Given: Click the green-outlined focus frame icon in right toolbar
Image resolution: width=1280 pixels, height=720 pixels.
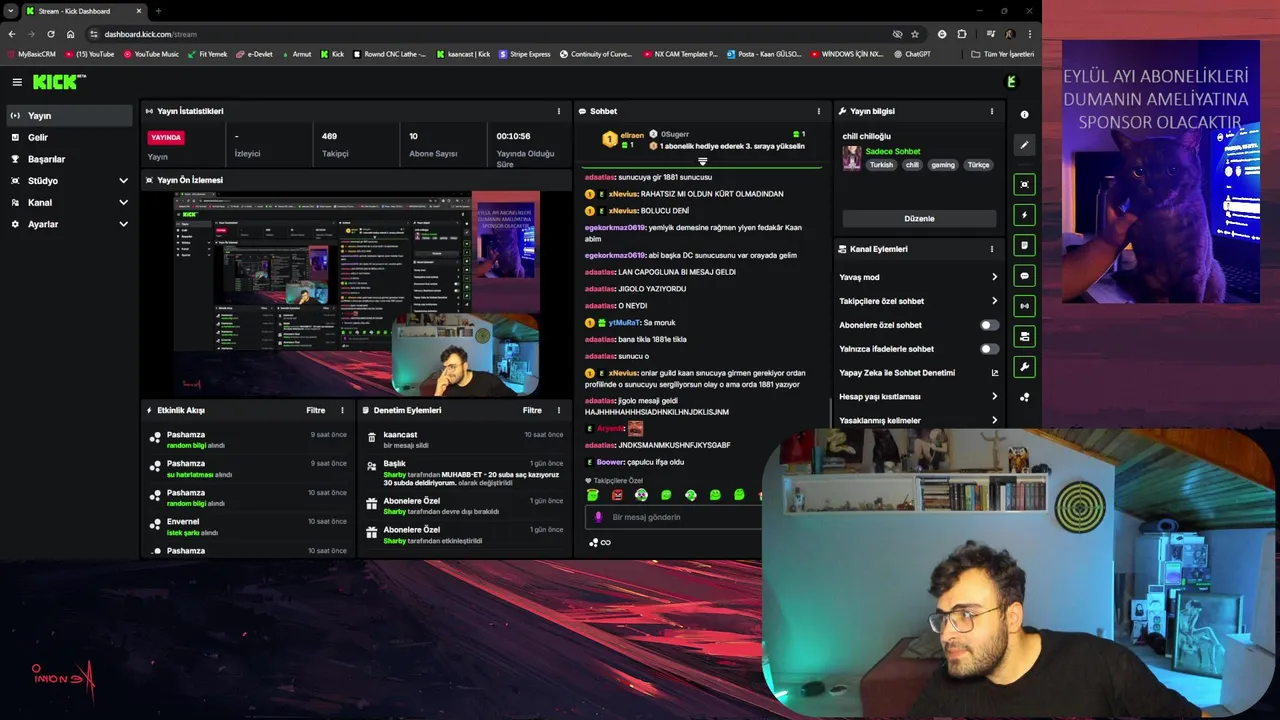Looking at the screenshot, I should tap(1024, 185).
